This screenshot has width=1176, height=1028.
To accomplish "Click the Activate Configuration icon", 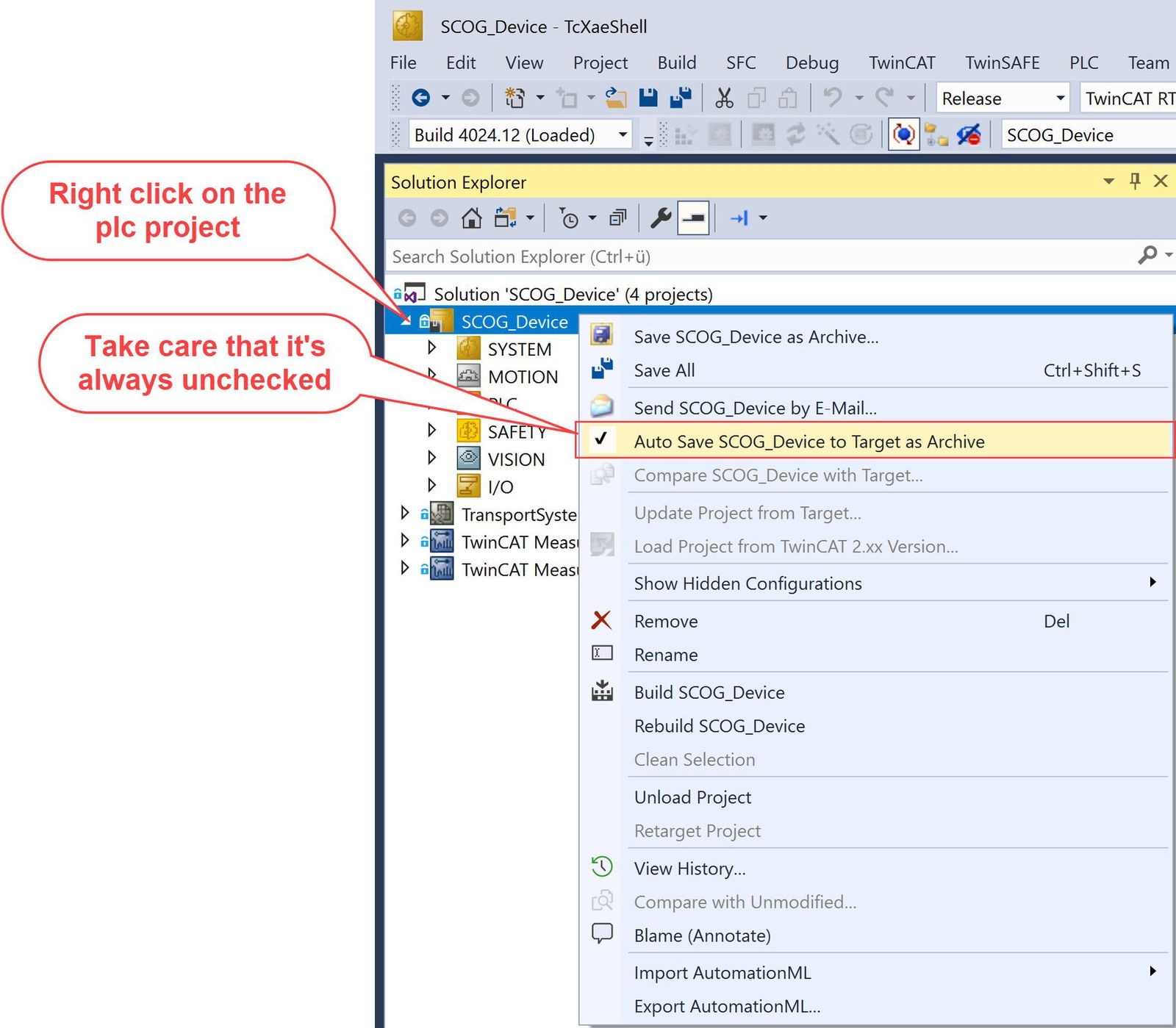I will [x=685, y=135].
